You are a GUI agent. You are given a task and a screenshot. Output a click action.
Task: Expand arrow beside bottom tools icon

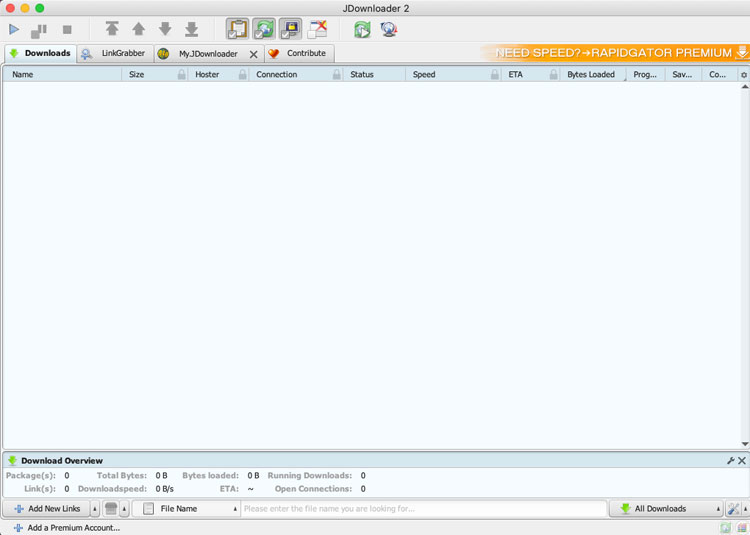point(745,509)
